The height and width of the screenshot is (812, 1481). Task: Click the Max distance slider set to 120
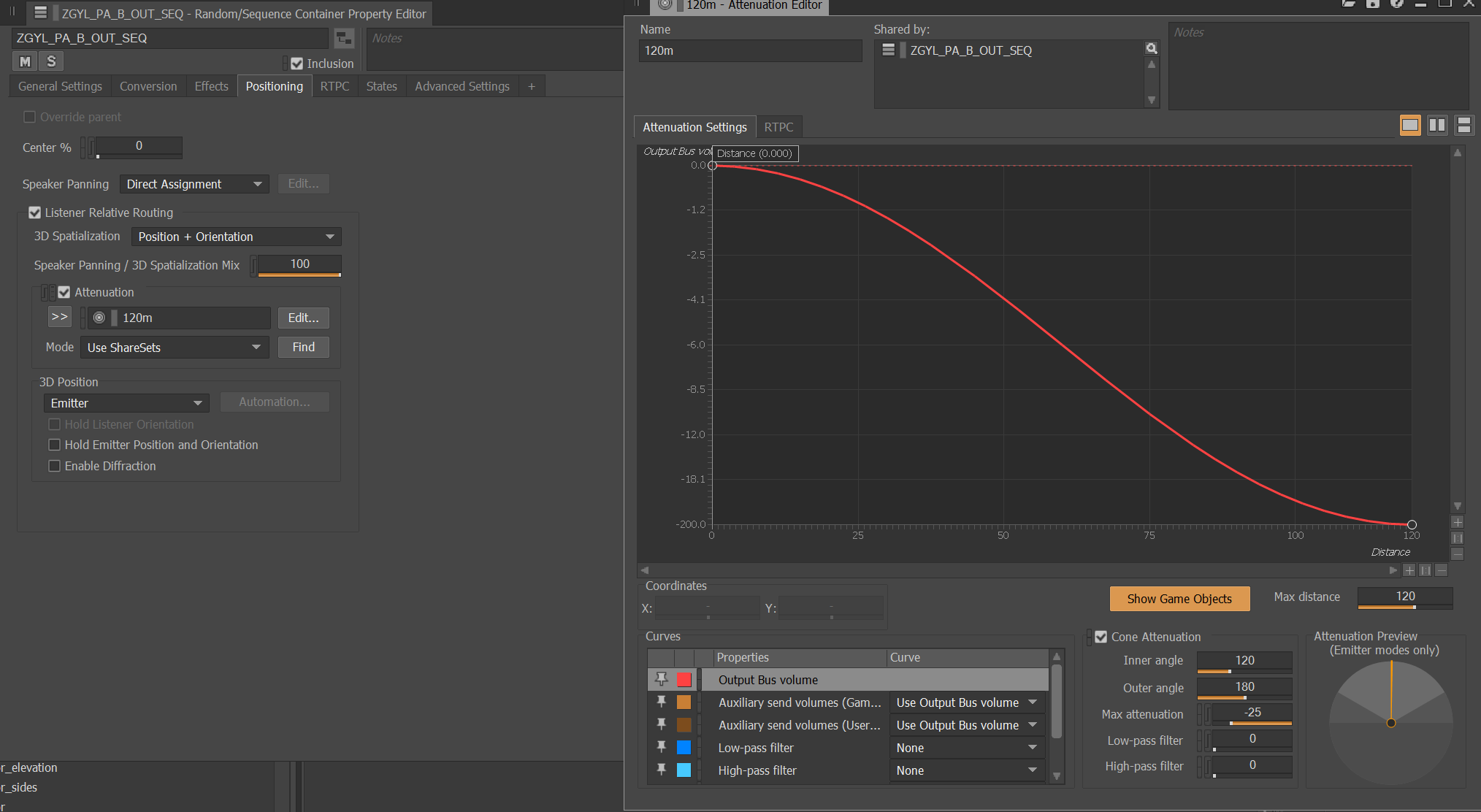pos(1405,597)
